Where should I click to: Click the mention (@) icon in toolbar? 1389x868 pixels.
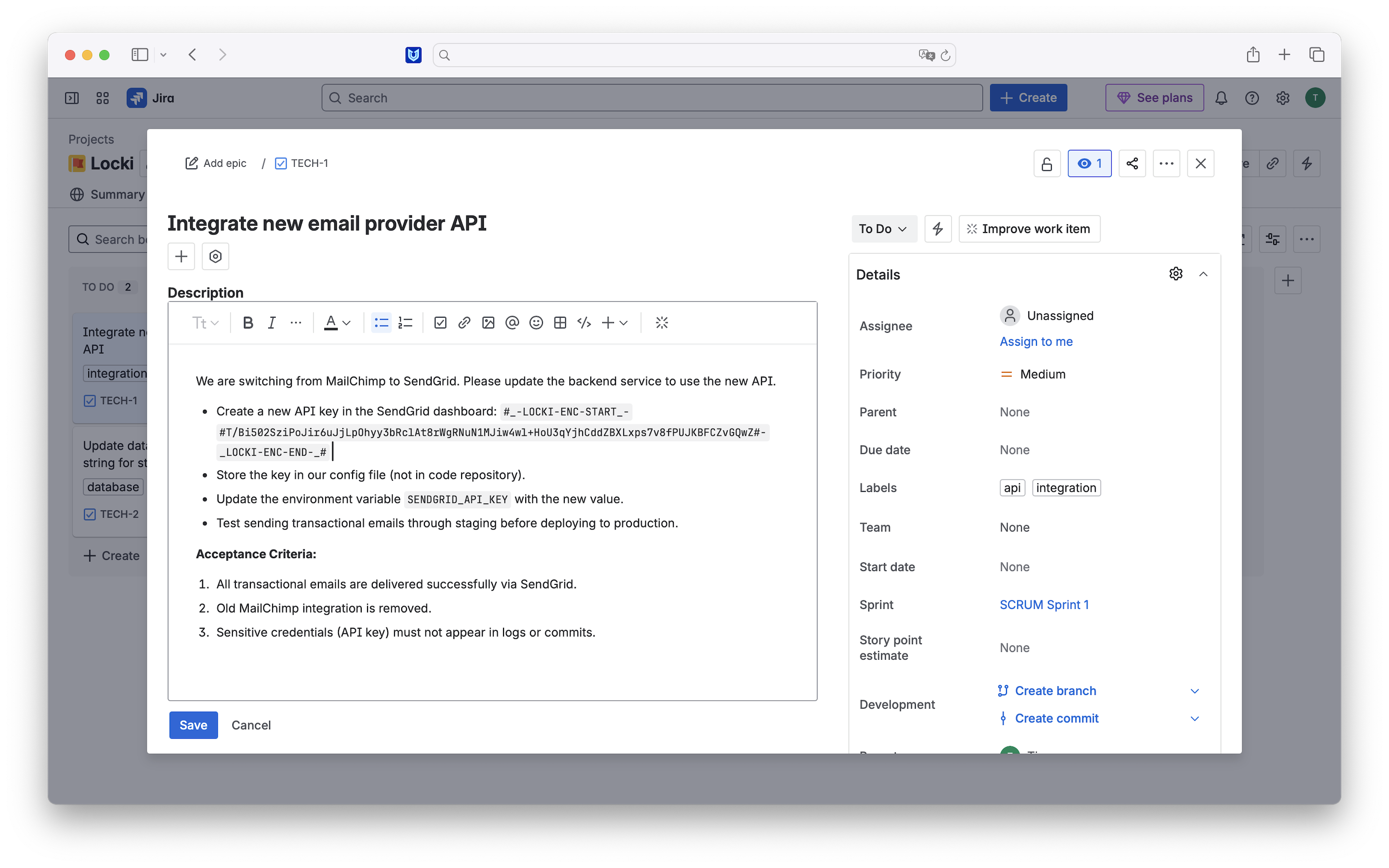tap(512, 323)
